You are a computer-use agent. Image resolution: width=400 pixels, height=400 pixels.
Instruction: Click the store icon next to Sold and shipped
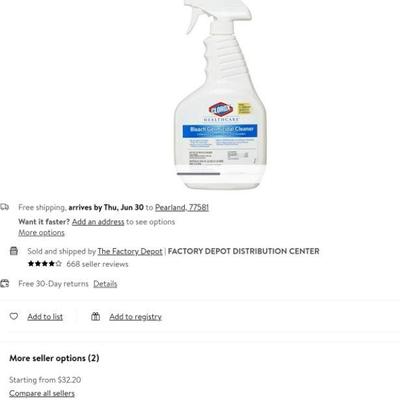coord(14,251)
